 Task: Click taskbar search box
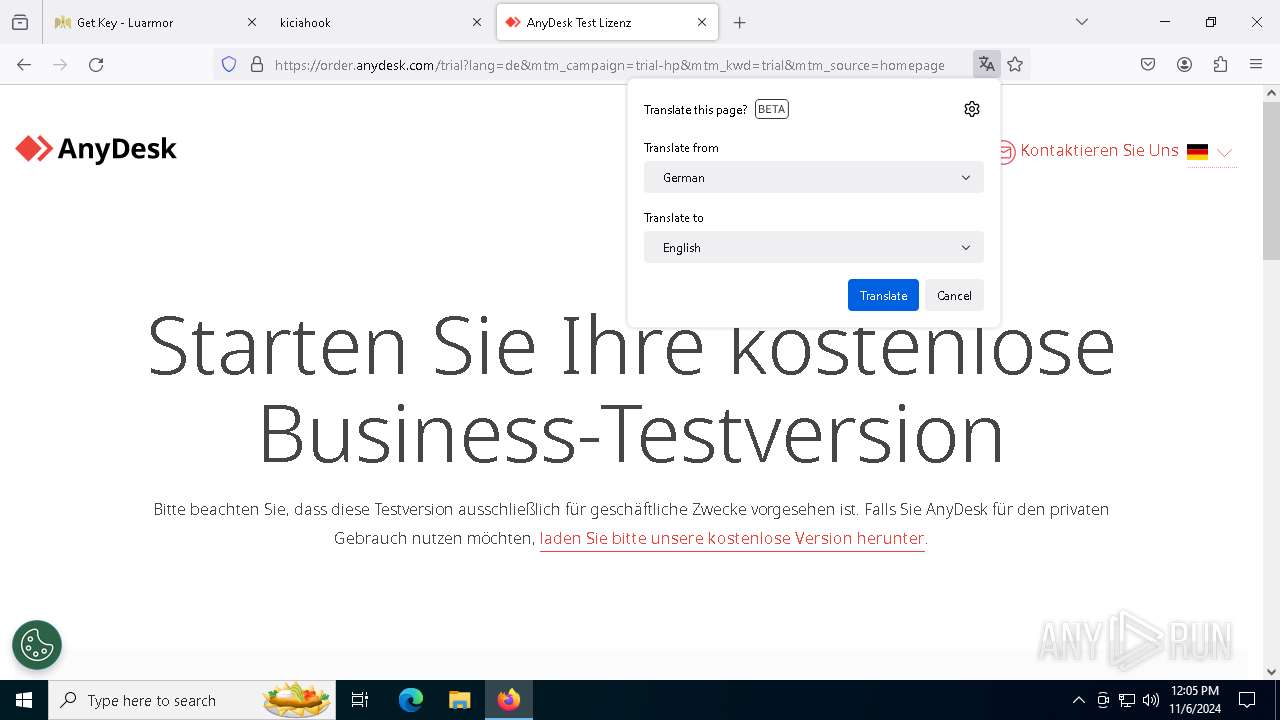click(x=192, y=700)
